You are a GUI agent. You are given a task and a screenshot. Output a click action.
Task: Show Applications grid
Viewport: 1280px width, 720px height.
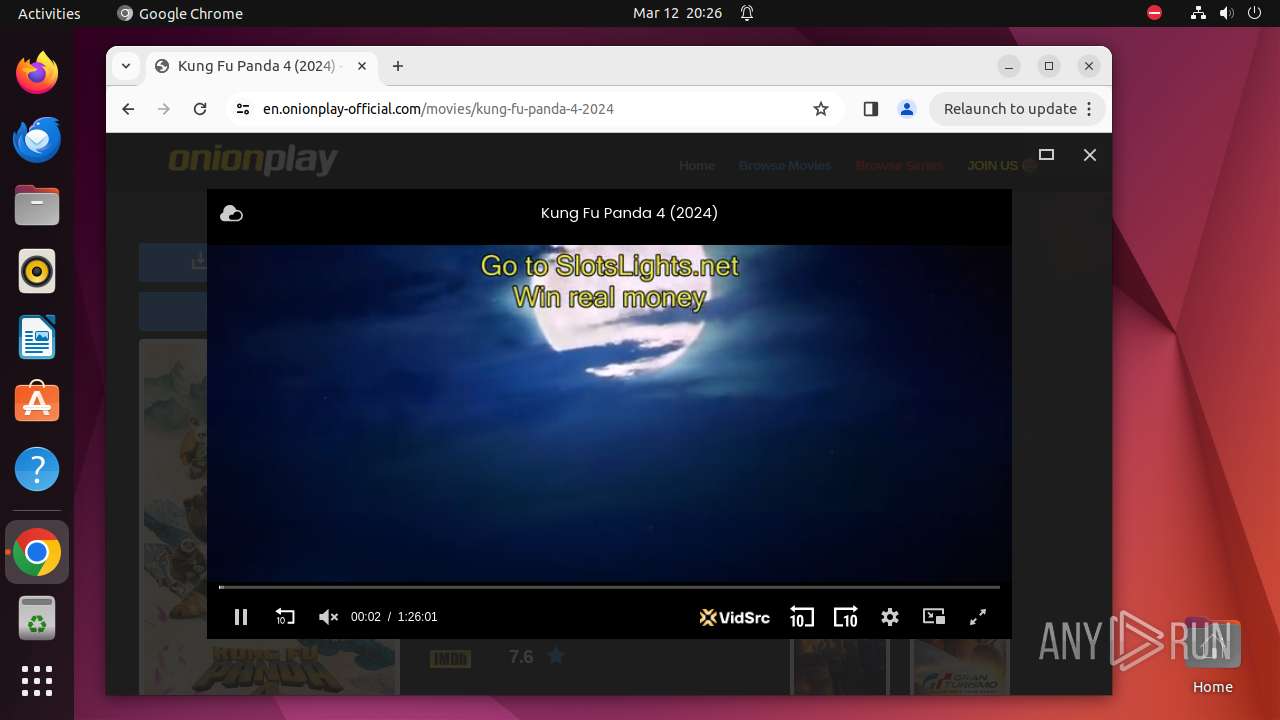(x=37, y=681)
